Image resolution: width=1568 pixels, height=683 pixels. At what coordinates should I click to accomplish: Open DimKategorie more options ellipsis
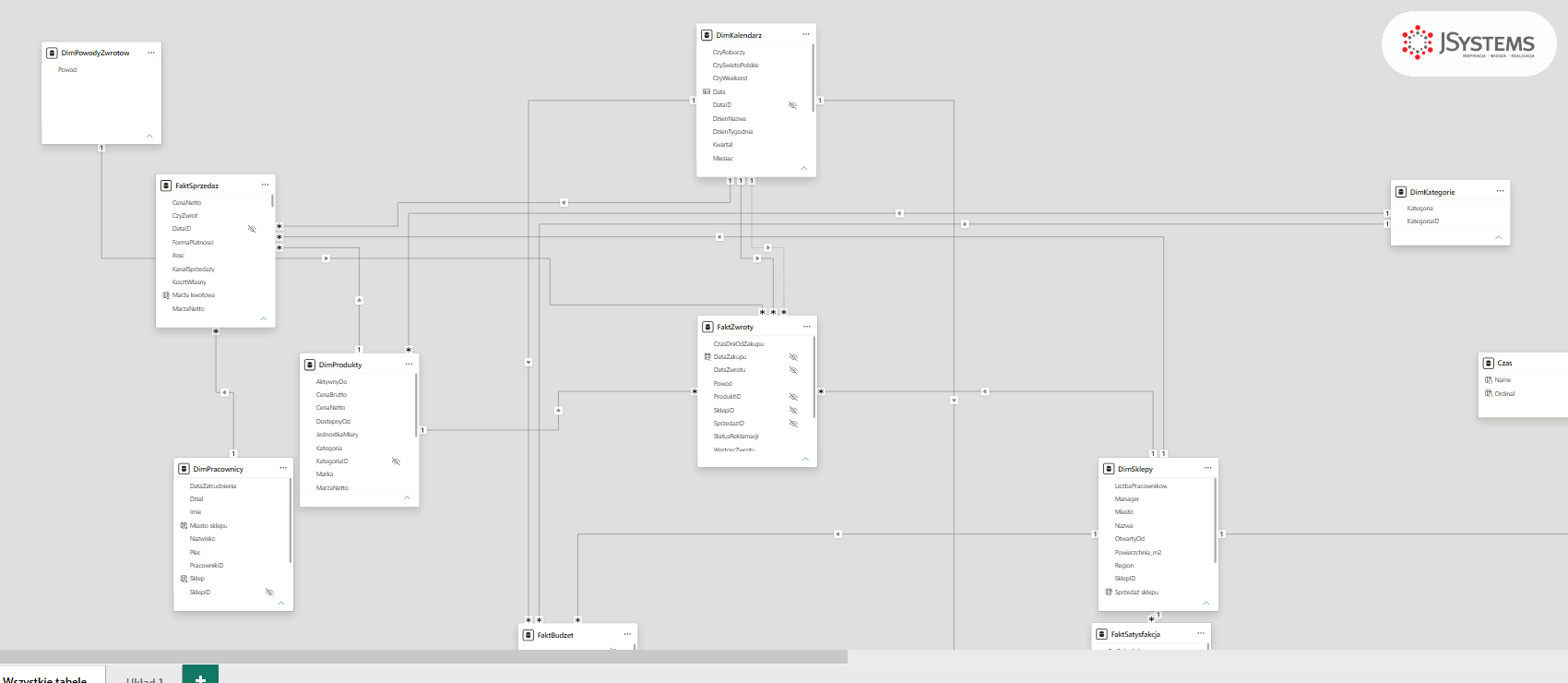click(1500, 191)
